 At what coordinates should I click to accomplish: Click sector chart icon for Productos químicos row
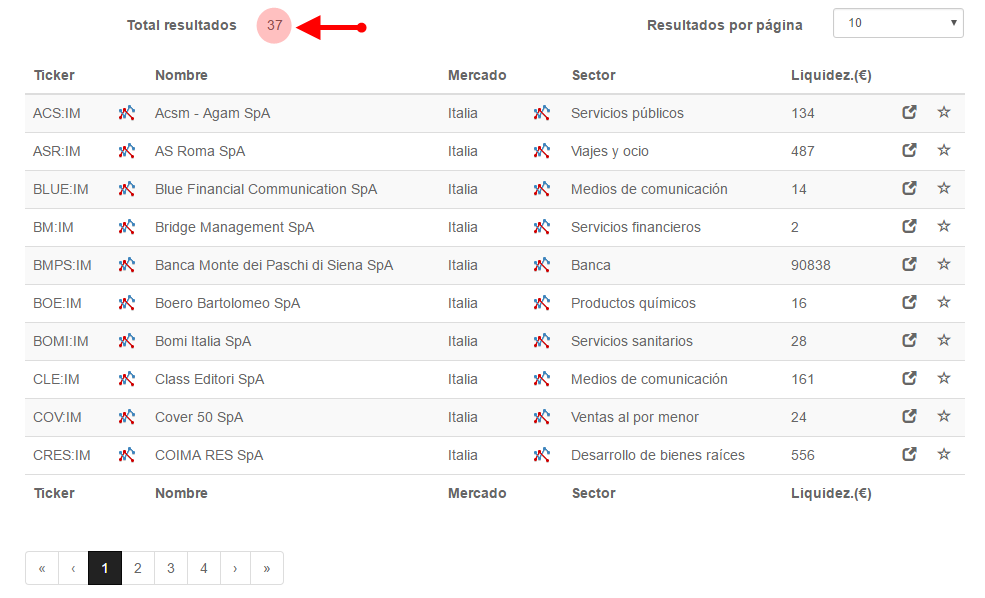(541, 303)
